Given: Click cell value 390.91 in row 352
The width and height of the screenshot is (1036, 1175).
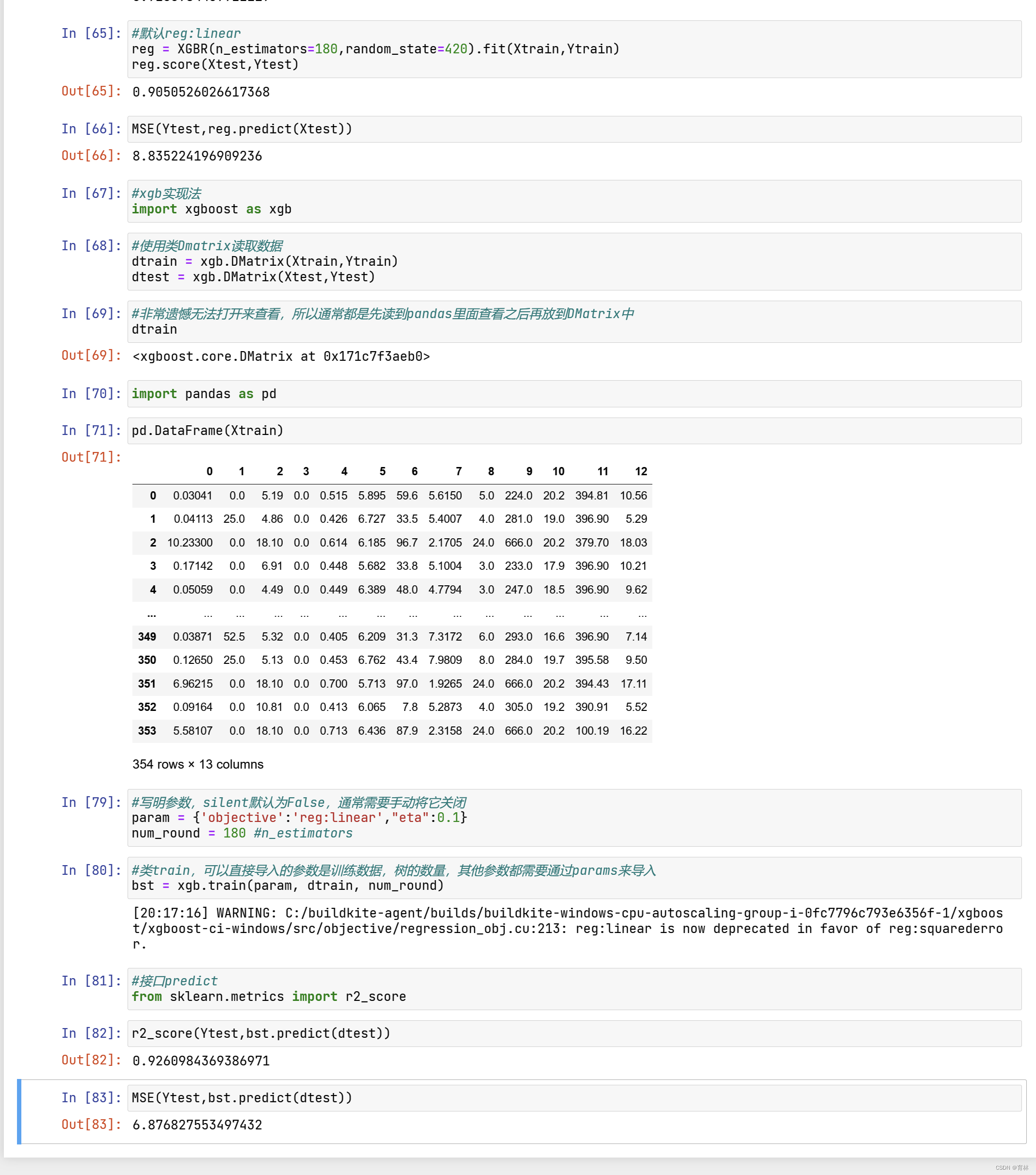Looking at the screenshot, I should (592, 708).
